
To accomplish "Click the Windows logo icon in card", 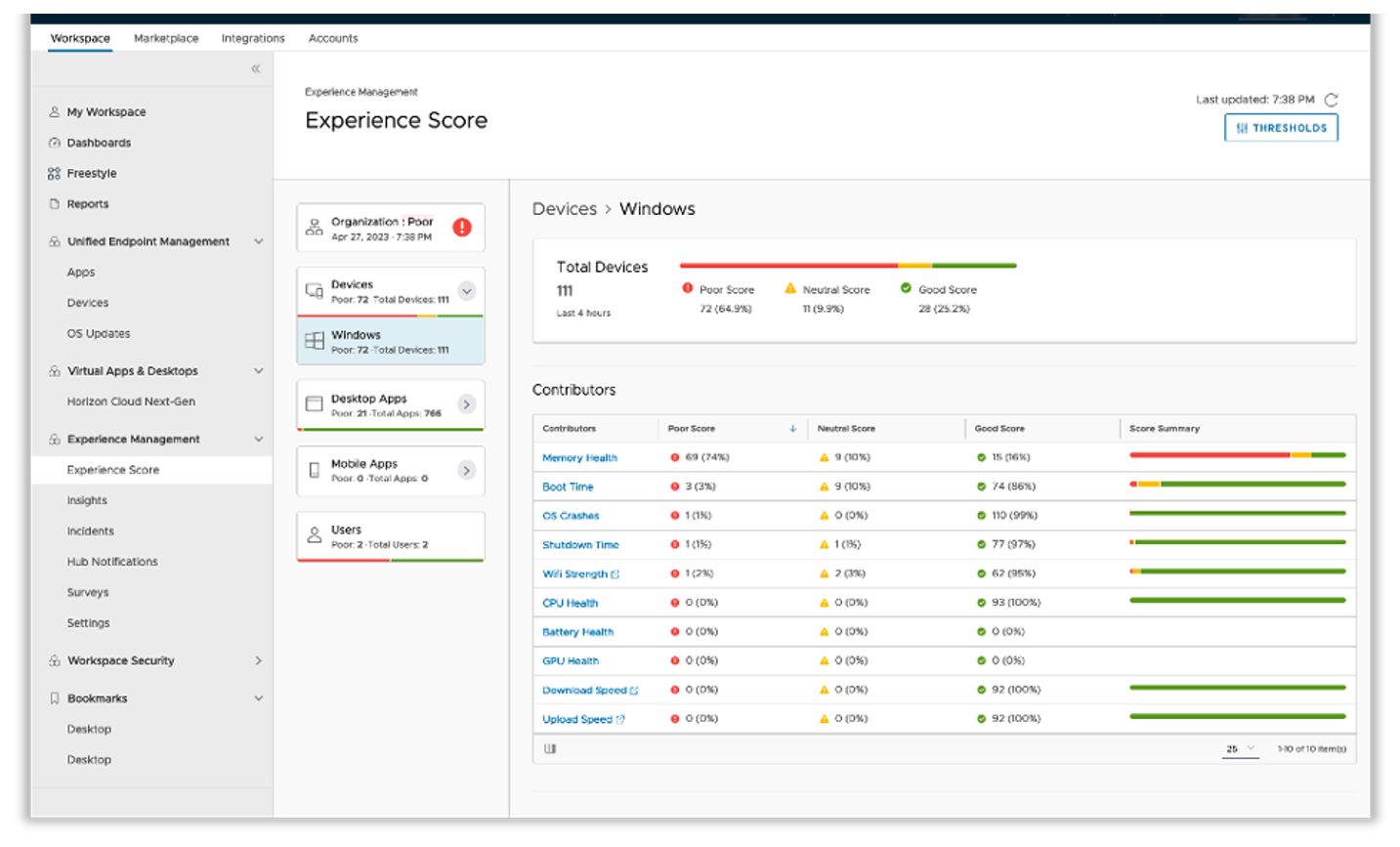I will tap(315, 342).
